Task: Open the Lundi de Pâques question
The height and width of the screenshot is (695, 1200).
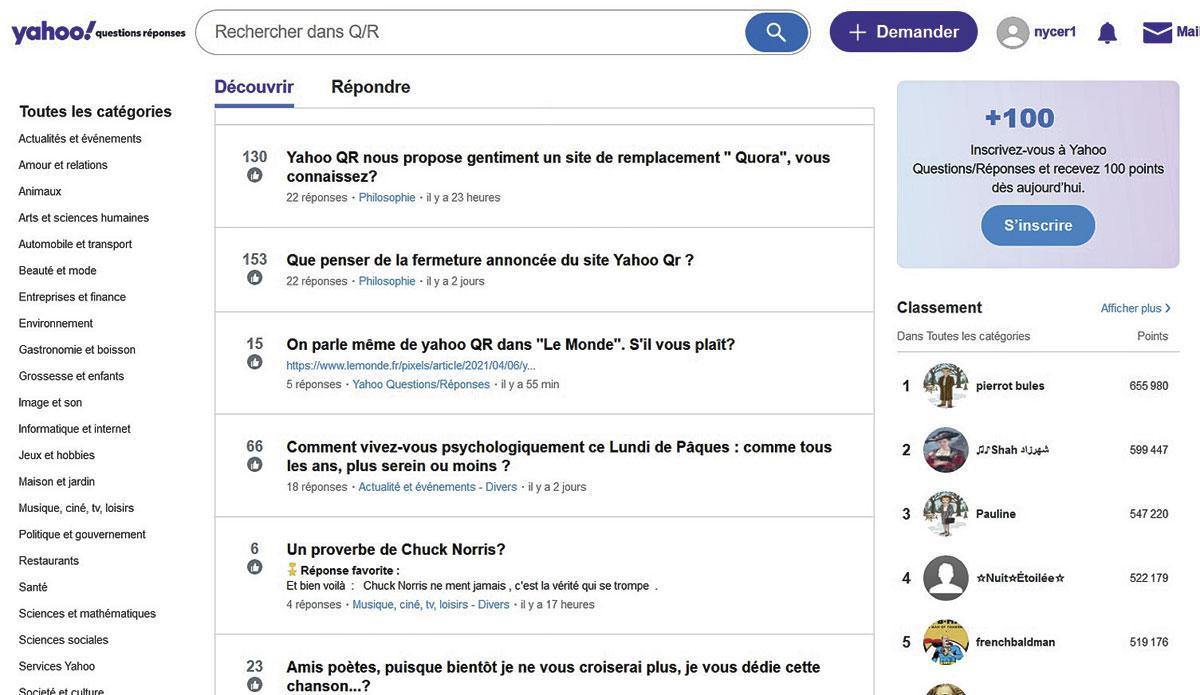Action: 559,457
